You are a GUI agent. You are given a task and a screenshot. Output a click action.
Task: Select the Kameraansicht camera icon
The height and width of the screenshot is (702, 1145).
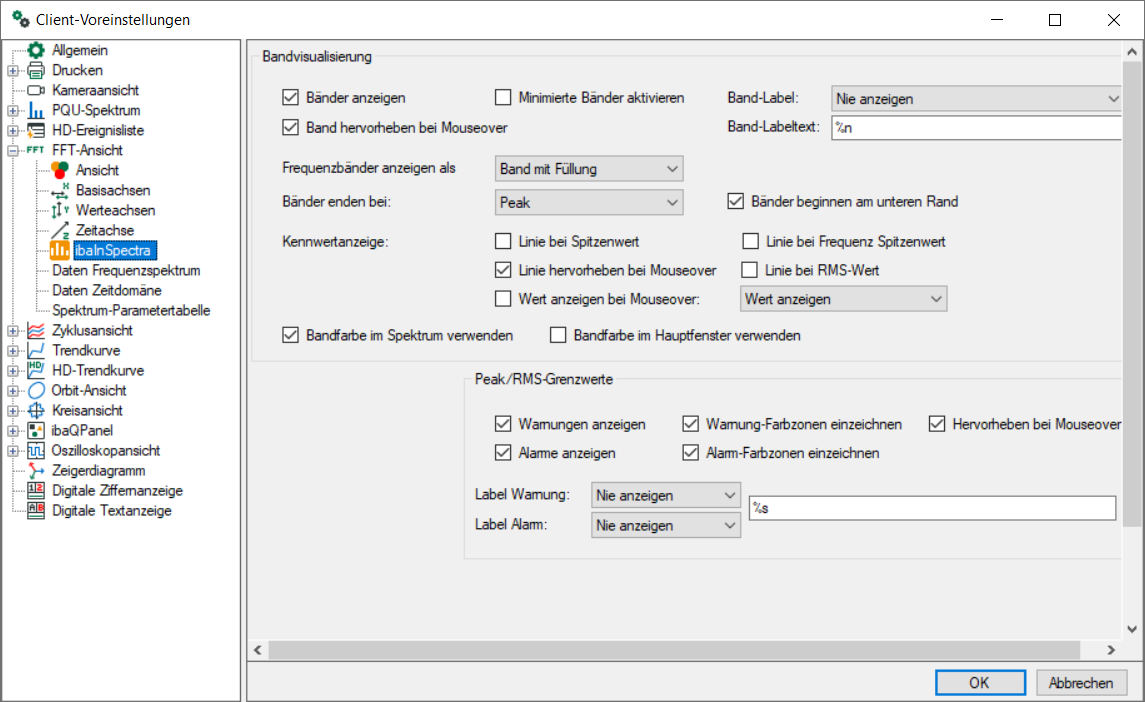(x=36, y=90)
